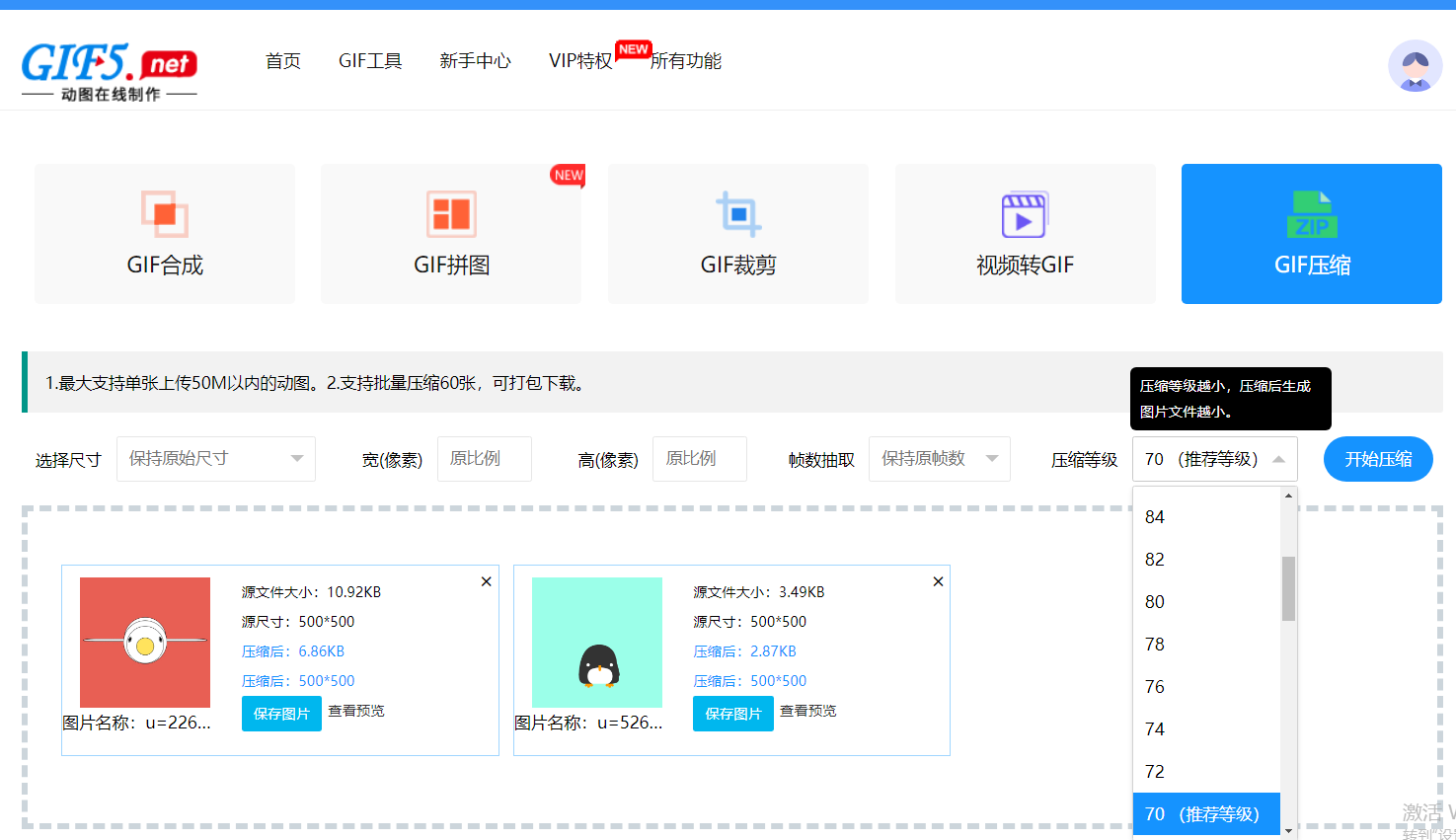Click the GIF裁剪 crop icon
1456x840 pixels.
coord(738,214)
